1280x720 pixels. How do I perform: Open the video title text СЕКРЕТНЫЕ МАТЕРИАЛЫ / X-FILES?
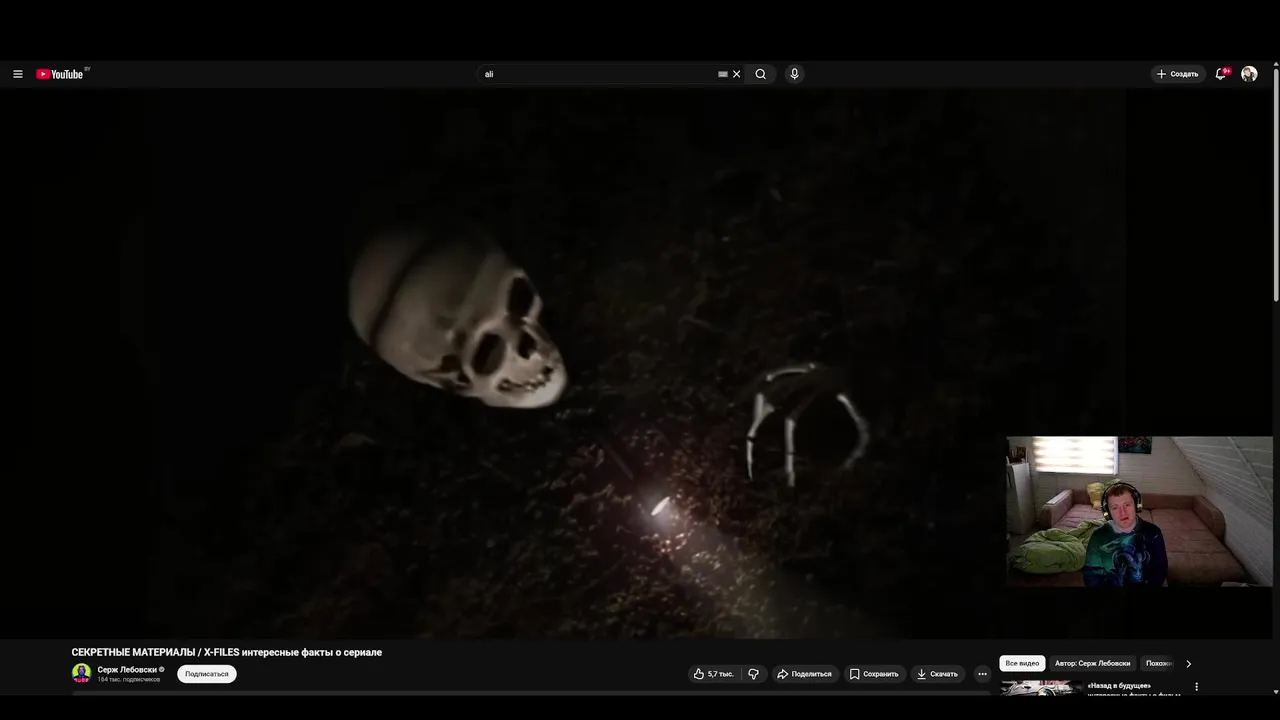pos(227,652)
